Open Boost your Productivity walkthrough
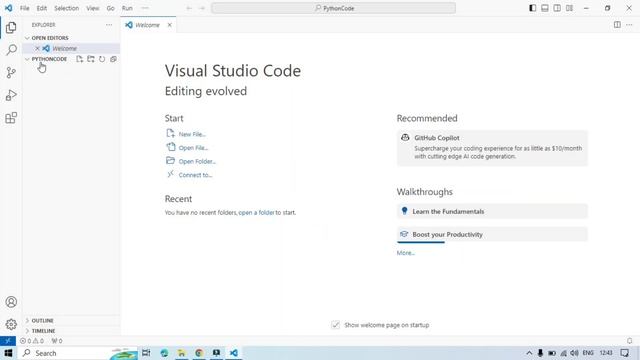Screen dimensions: 640x360 [492, 234]
